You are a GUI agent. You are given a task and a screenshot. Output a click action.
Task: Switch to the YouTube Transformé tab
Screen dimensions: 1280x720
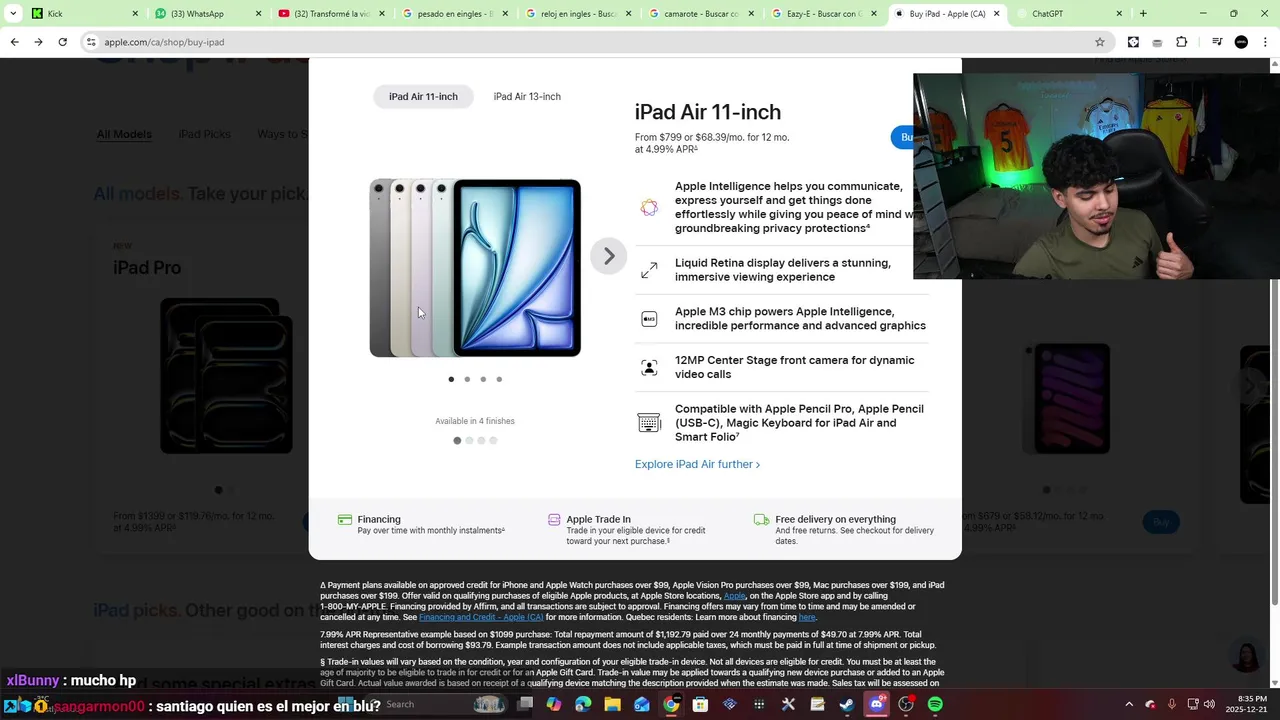330,14
